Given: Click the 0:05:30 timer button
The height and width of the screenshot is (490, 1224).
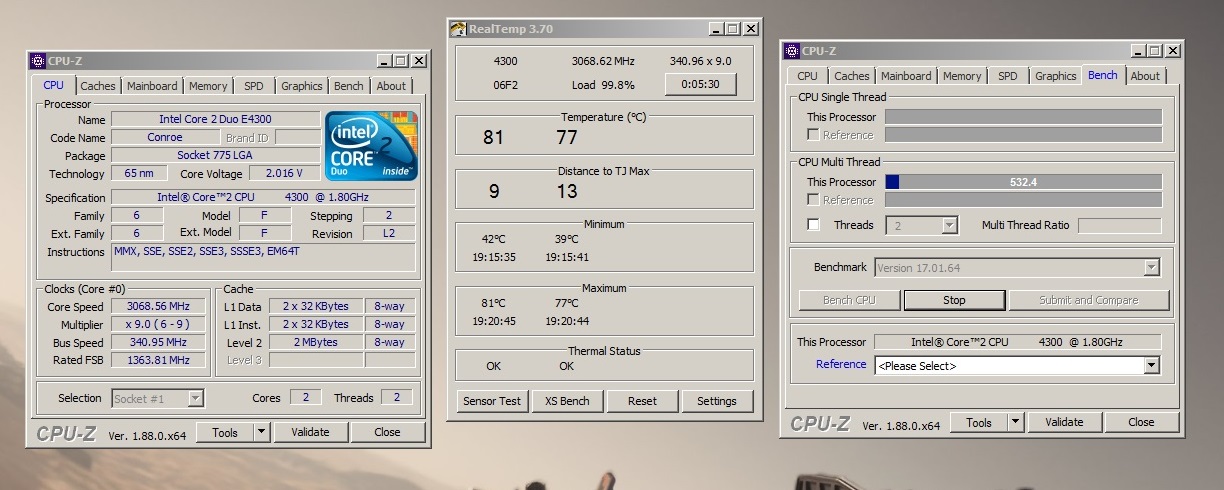Looking at the screenshot, I should coord(700,85).
